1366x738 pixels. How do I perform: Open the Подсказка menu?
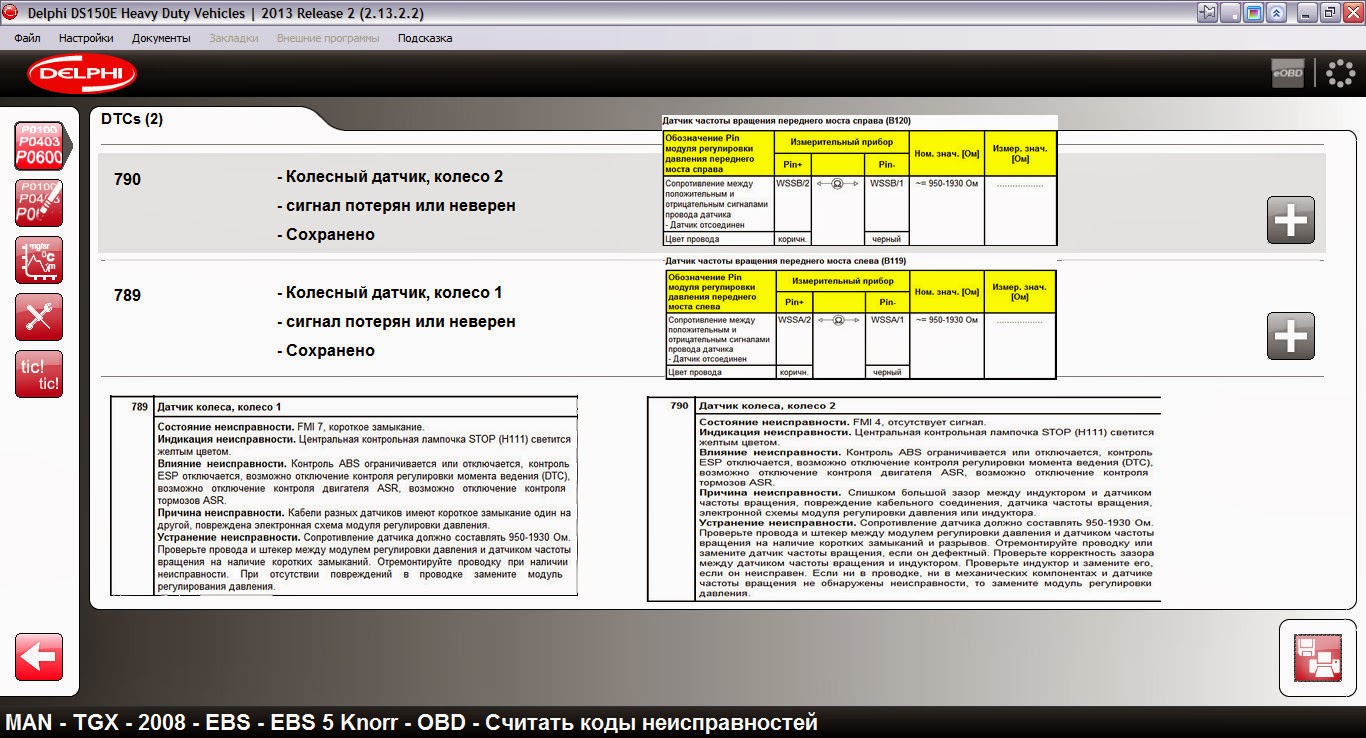pyautogui.click(x=425, y=38)
